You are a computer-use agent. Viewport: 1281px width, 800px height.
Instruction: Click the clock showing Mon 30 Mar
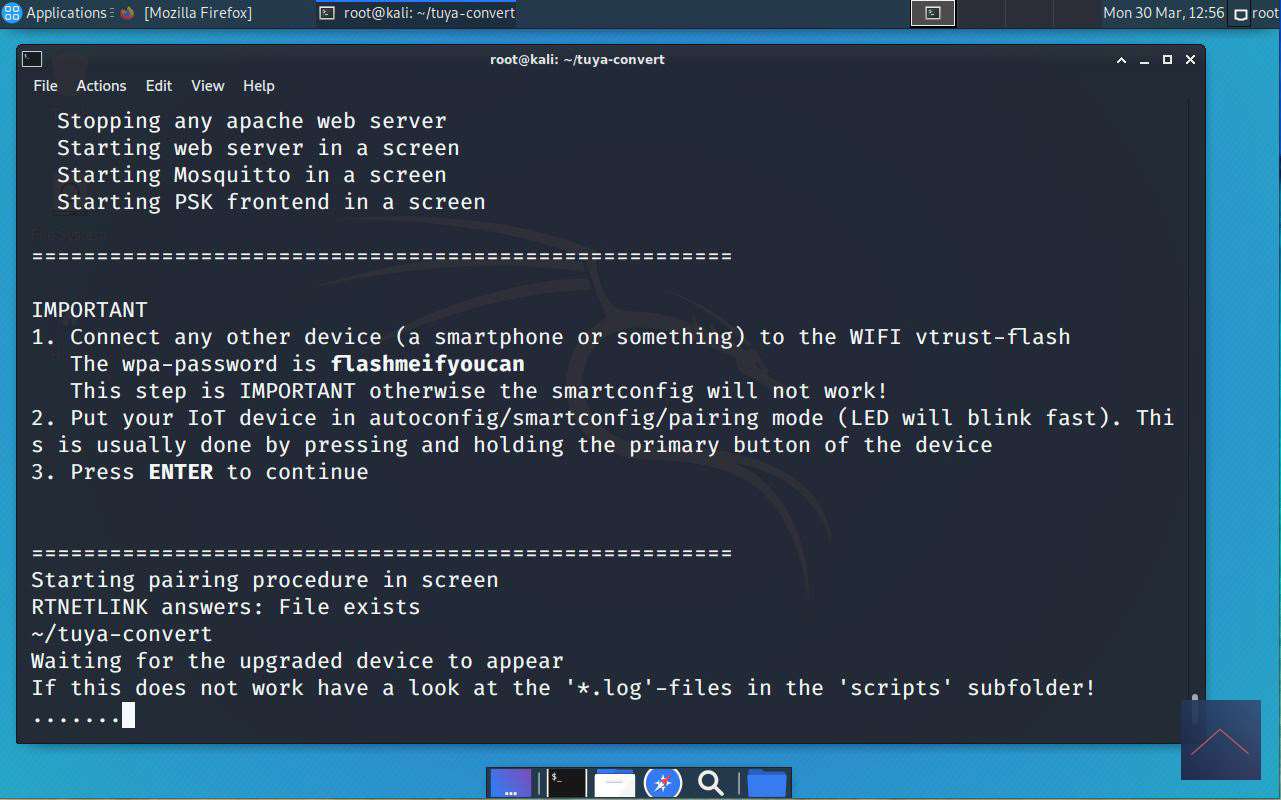tap(1163, 13)
